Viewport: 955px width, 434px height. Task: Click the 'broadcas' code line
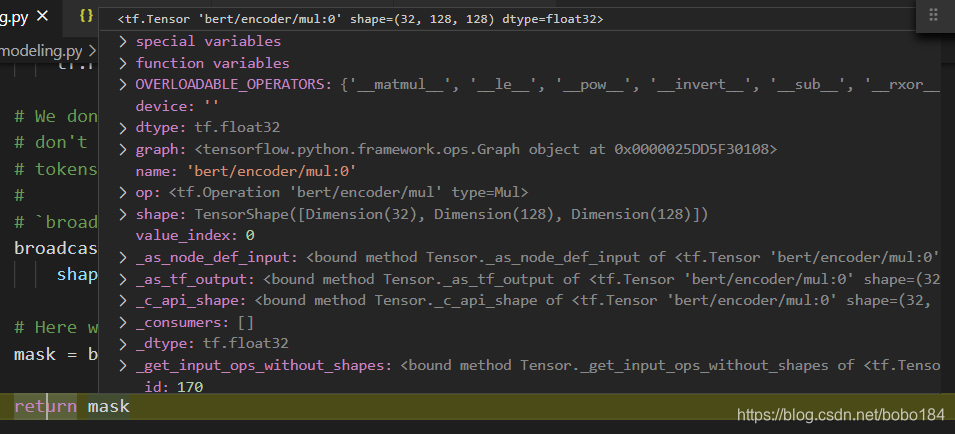coord(56,248)
